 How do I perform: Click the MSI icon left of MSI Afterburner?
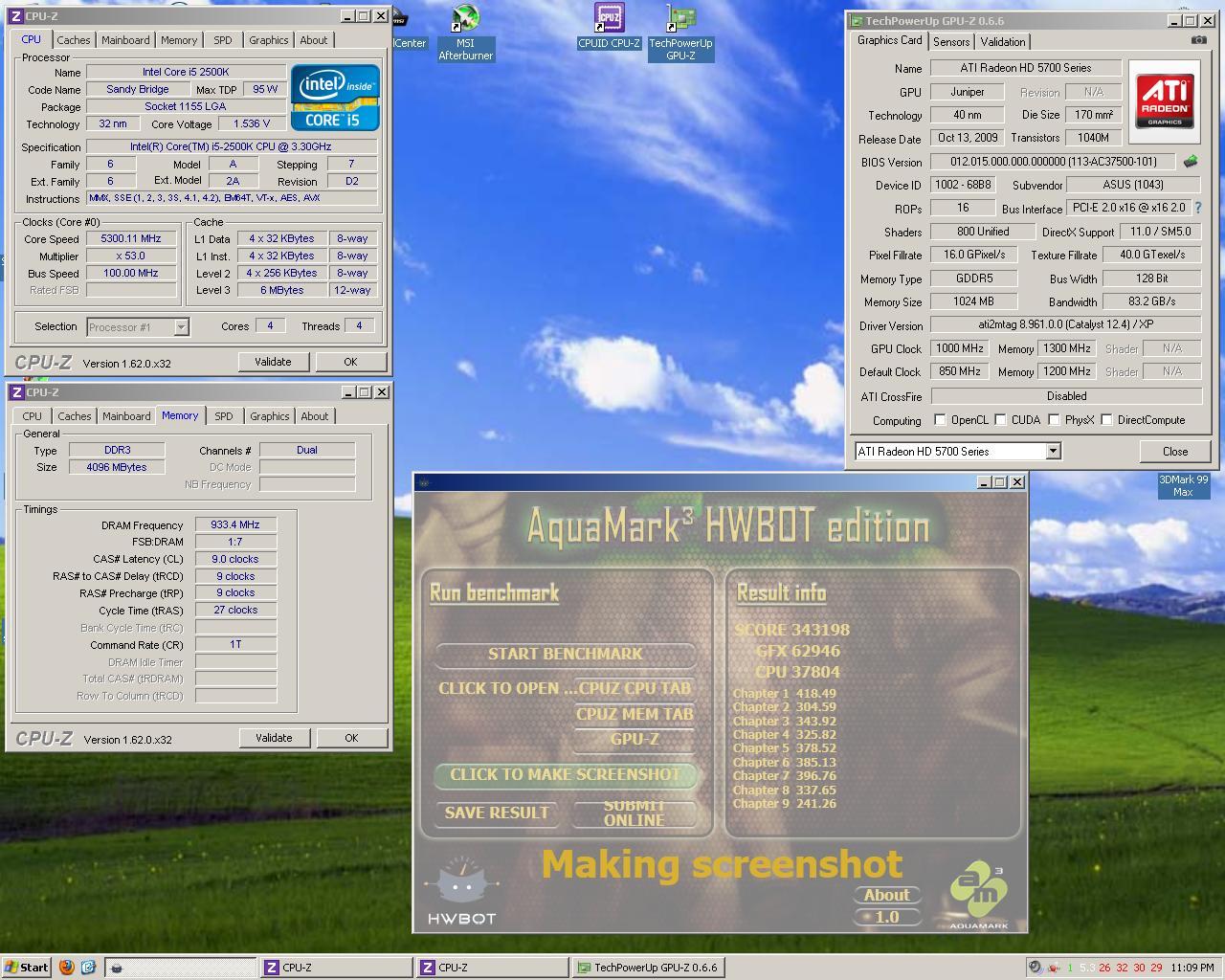[x=399, y=17]
